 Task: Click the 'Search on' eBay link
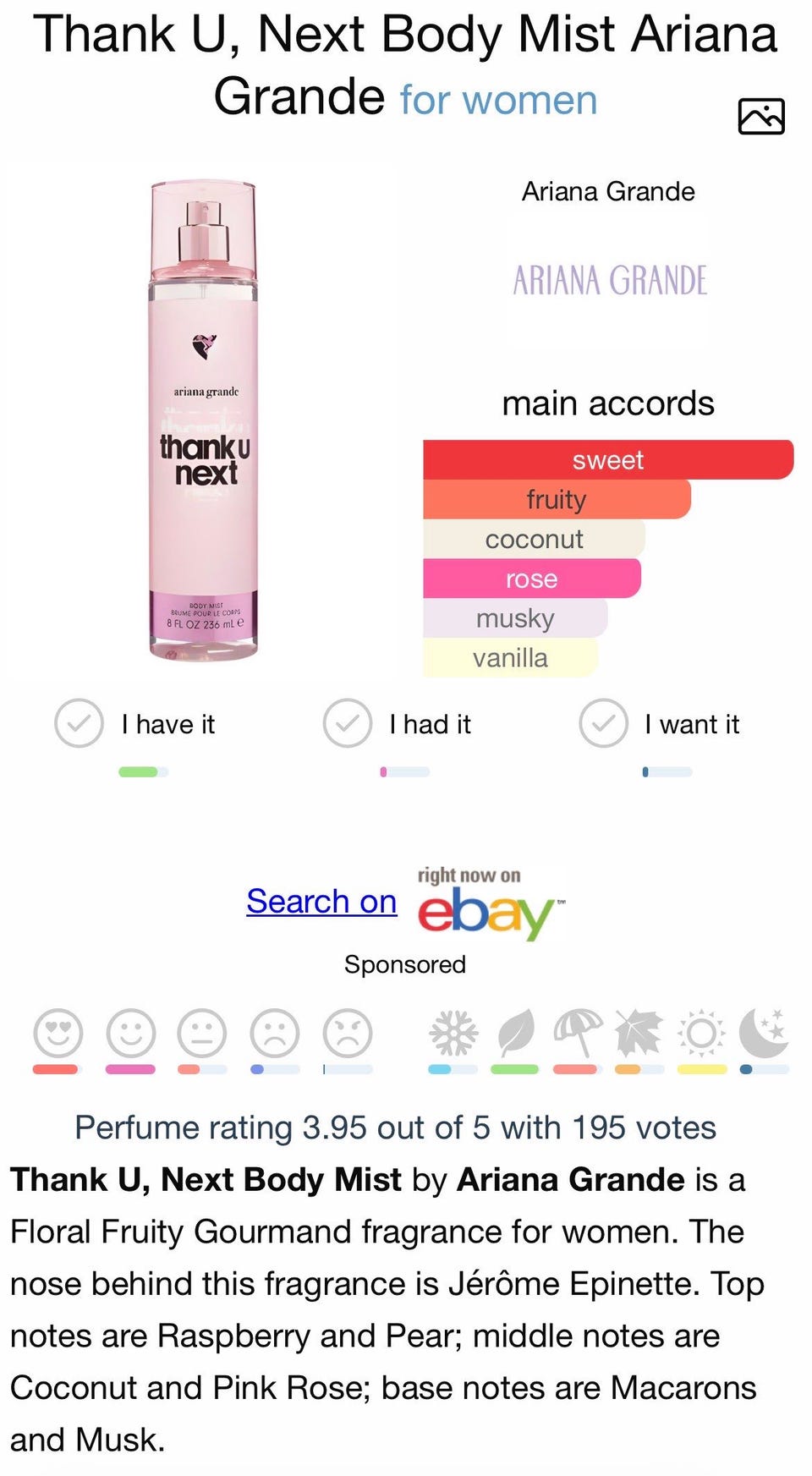click(321, 902)
